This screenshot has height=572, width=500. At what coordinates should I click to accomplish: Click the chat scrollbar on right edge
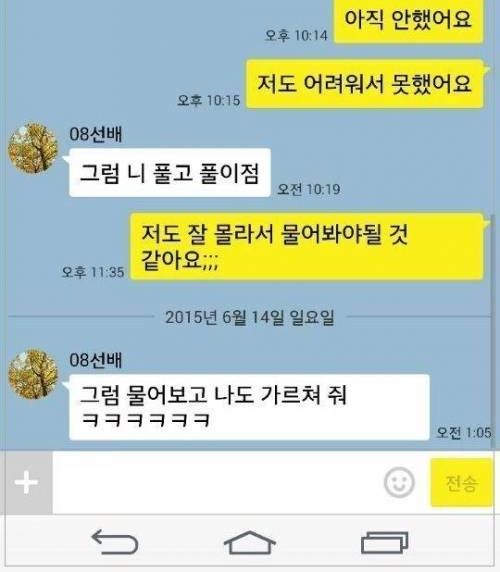pyautogui.click(x=493, y=332)
